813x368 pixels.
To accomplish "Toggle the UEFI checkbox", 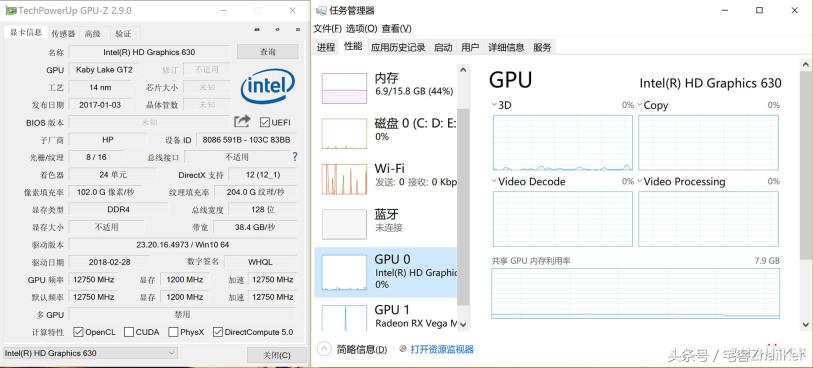I will click(265, 122).
